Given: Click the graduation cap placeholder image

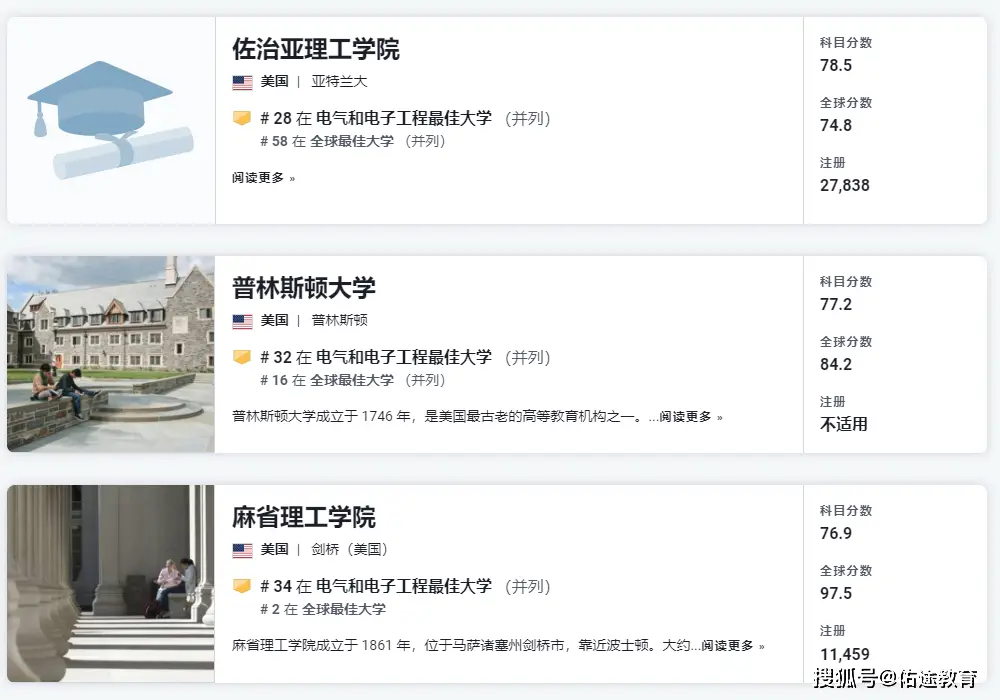Looking at the screenshot, I should [x=110, y=120].
